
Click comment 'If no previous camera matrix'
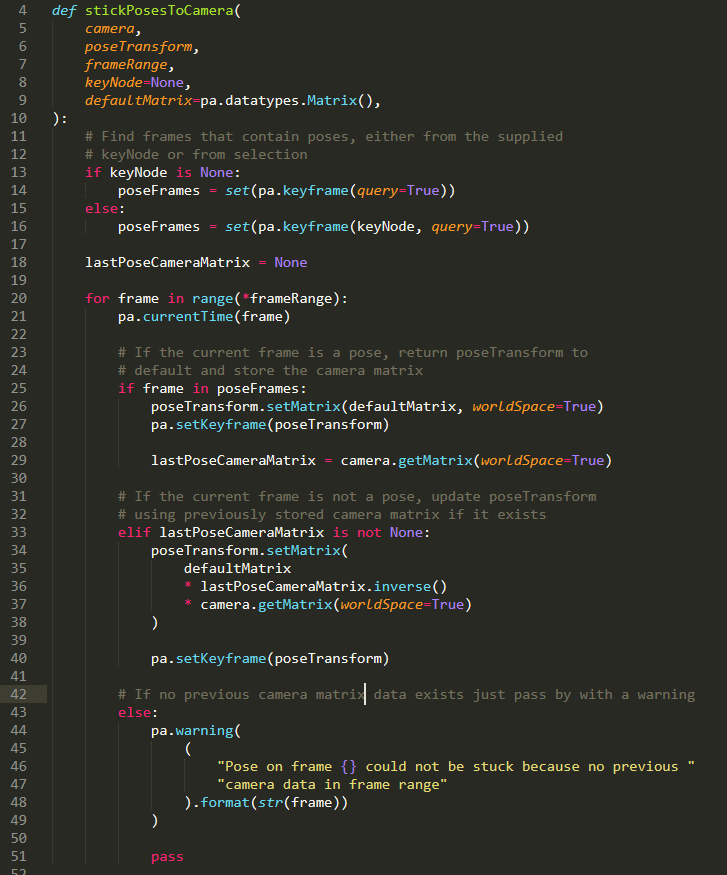click(x=241, y=695)
